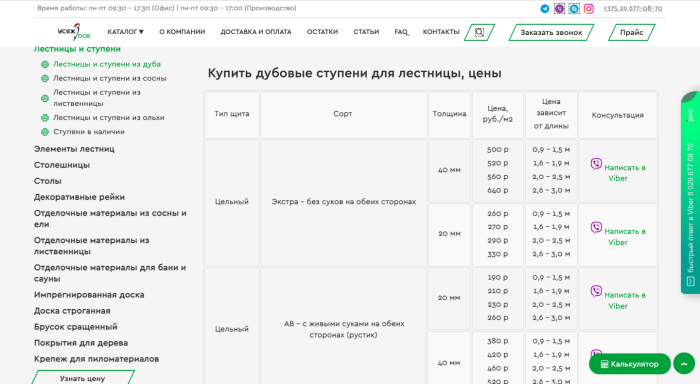700x384 pixels.
Task: Open the Крепеж для пиломатериалов category
Action: click(96, 359)
